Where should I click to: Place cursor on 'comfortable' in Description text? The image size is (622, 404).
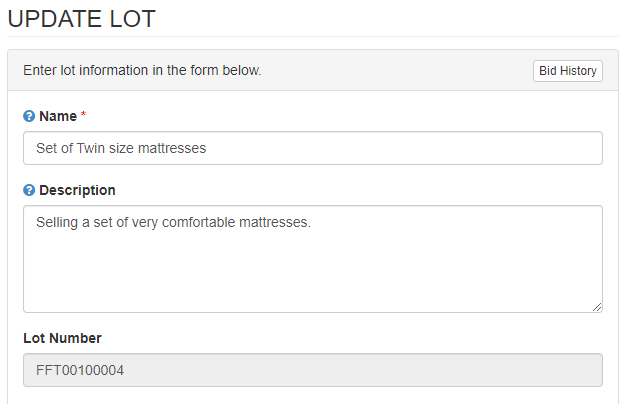199,222
